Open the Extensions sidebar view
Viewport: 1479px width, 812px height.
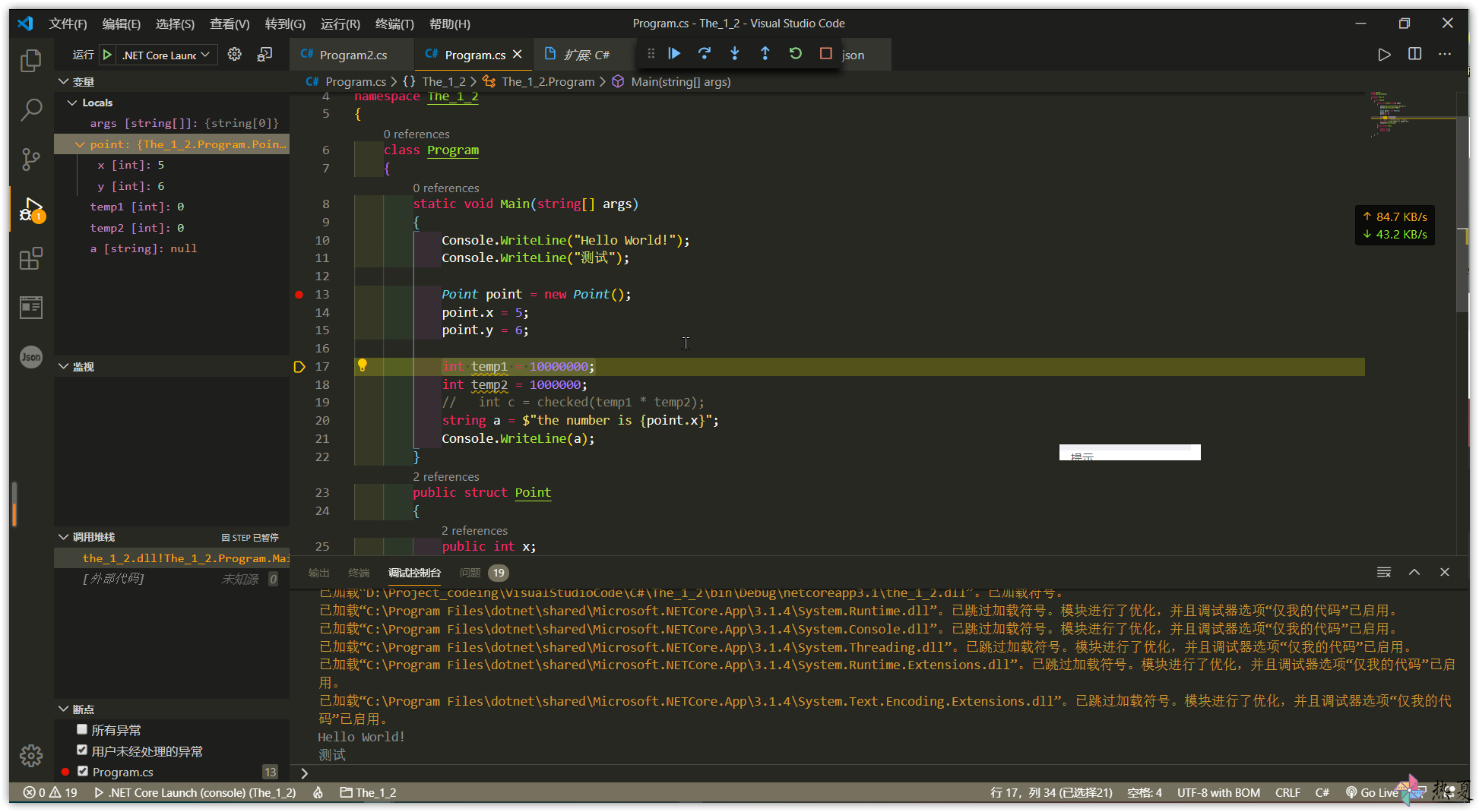pos(30,259)
